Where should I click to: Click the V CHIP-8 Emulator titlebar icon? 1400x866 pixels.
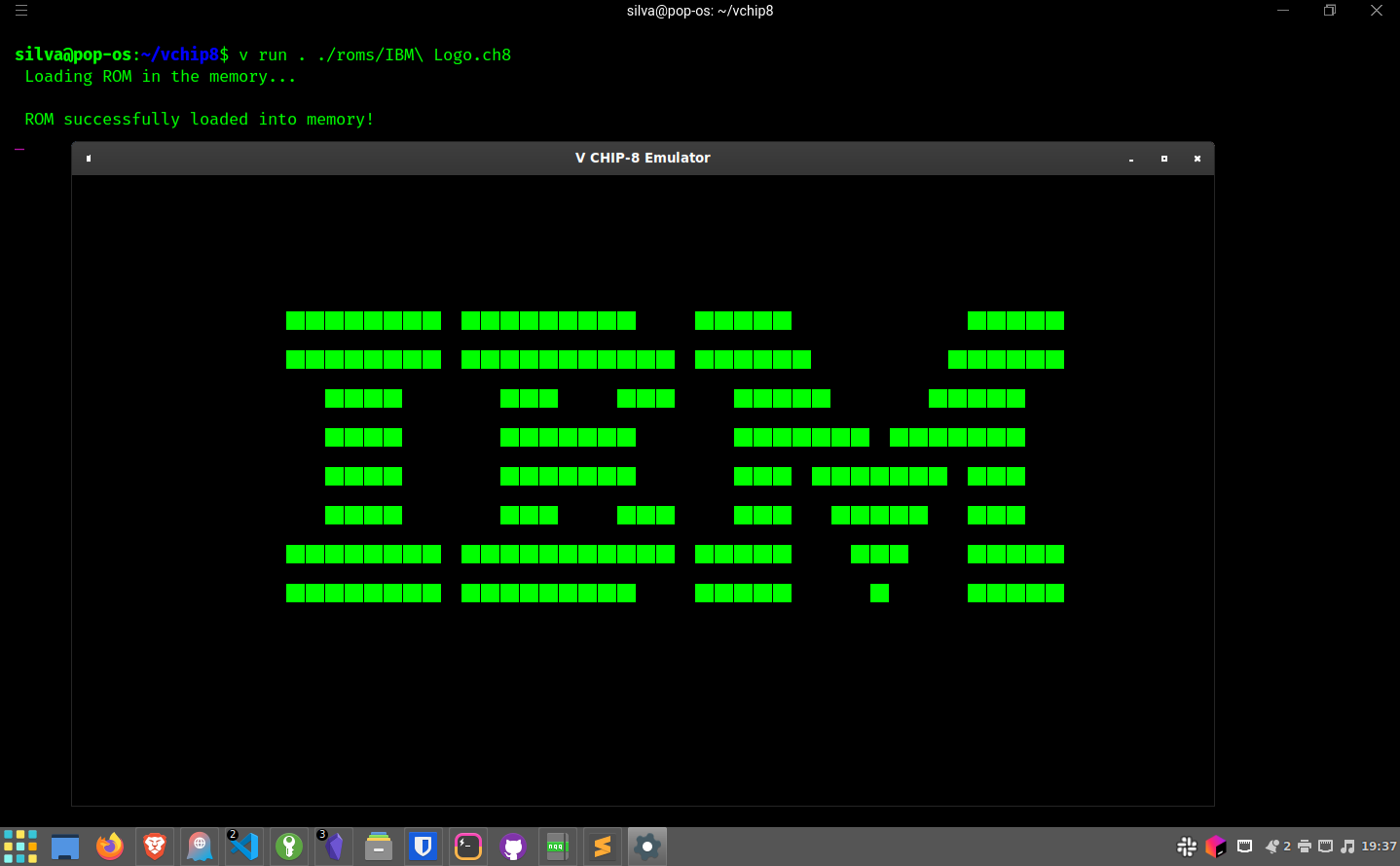click(x=88, y=157)
